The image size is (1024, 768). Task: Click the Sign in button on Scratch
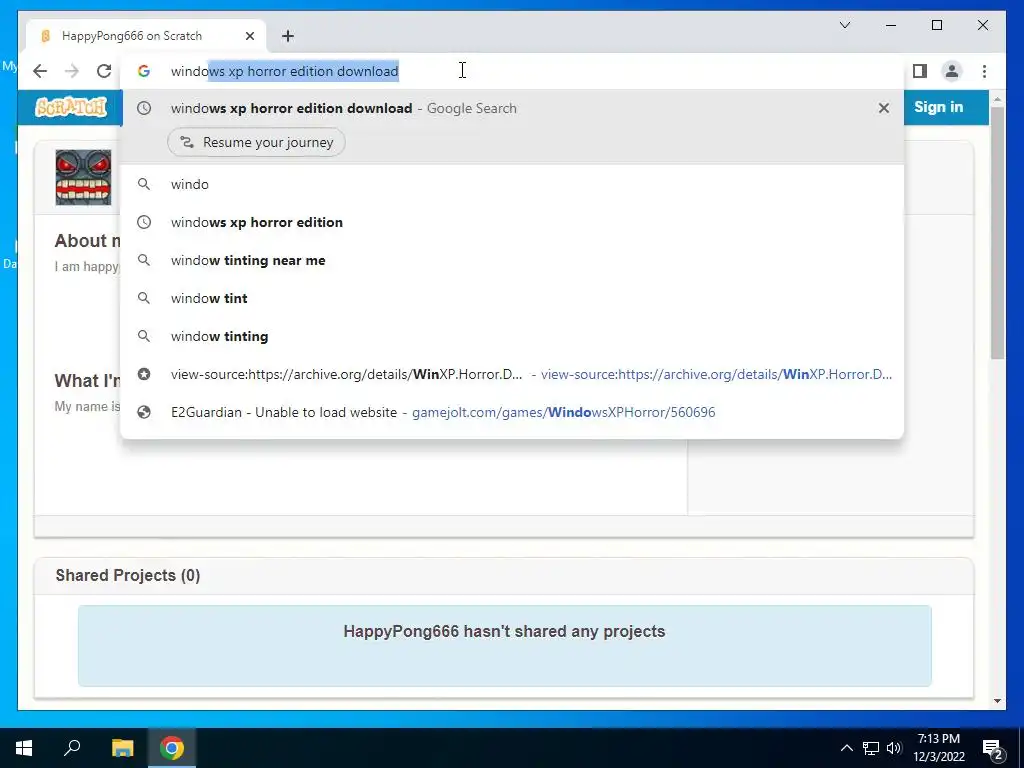pyautogui.click(x=938, y=107)
